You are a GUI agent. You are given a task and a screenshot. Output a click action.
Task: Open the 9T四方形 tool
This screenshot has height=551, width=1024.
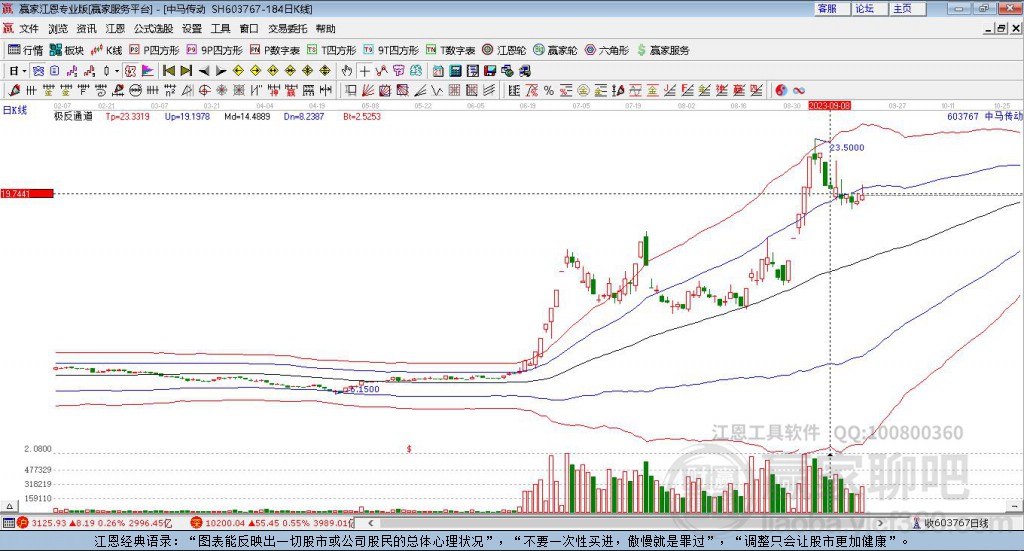click(391, 50)
